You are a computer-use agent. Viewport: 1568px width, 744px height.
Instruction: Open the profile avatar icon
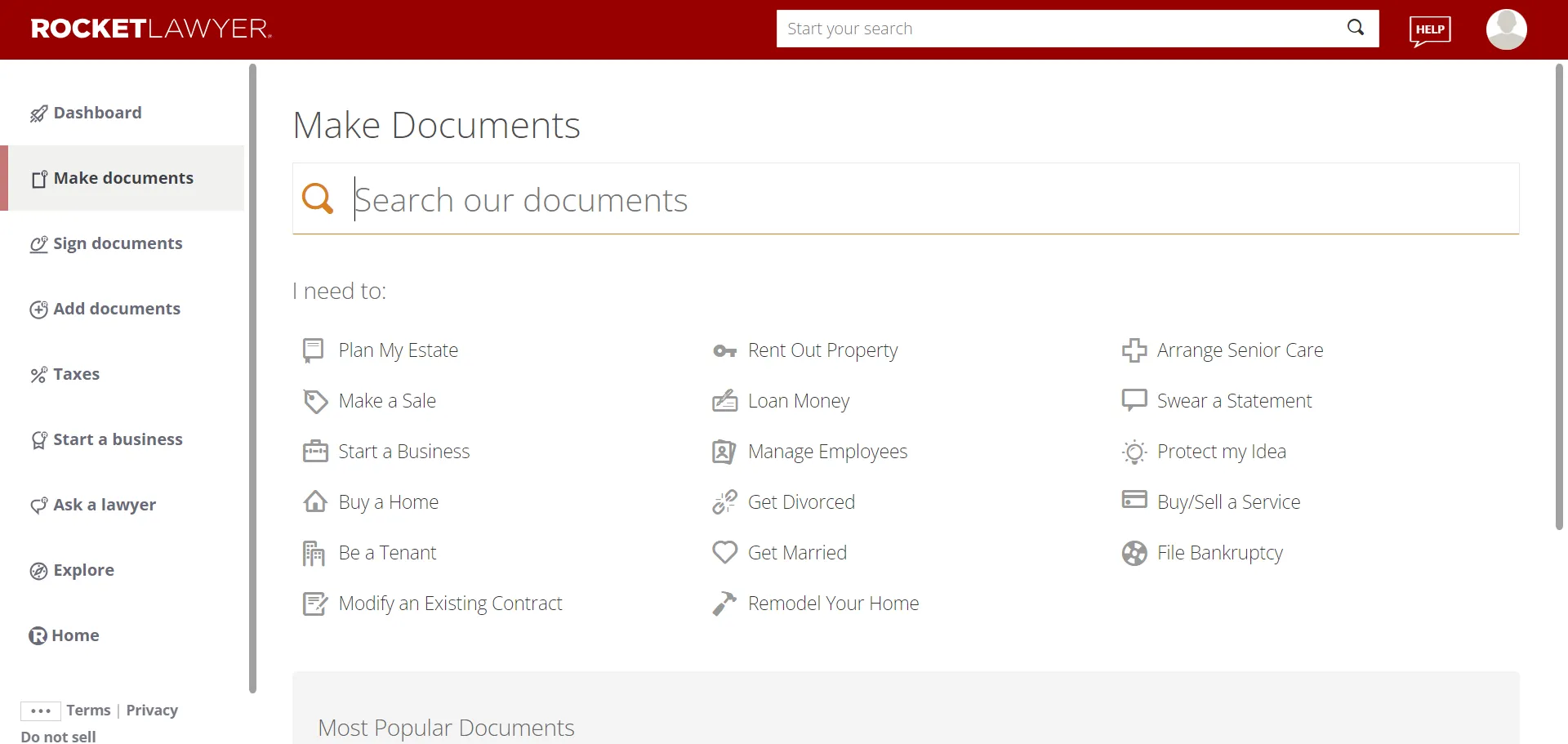click(x=1506, y=29)
